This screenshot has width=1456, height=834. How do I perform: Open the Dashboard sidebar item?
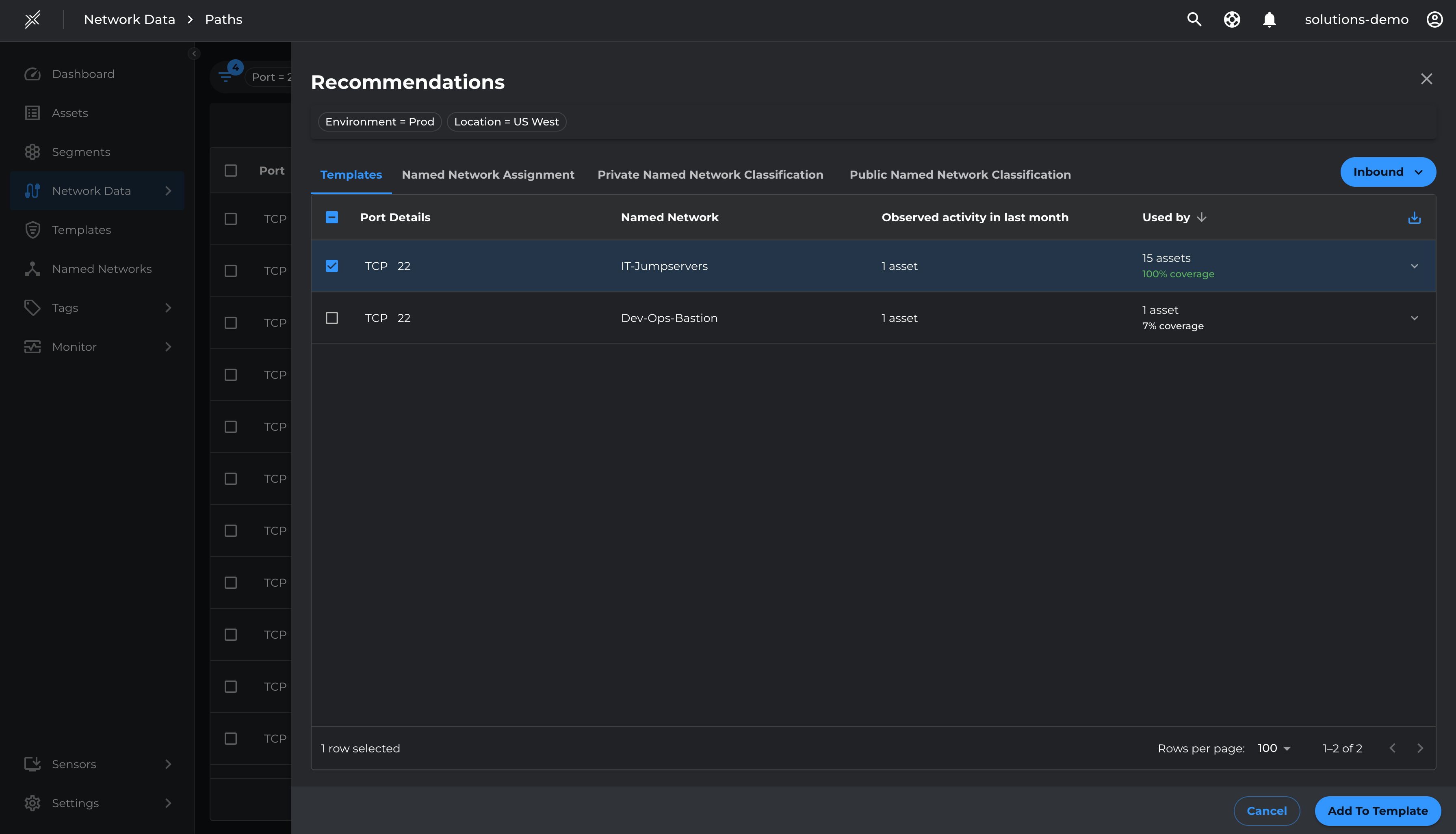[83, 74]
